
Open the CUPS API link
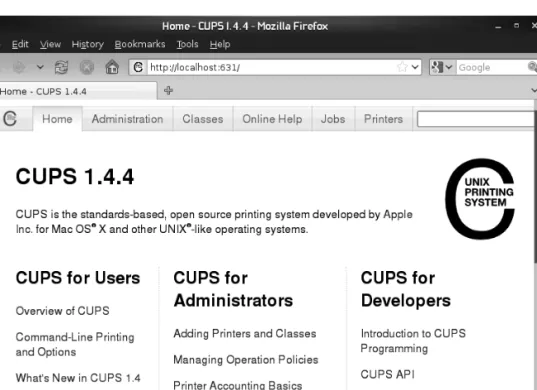[387, 374]
